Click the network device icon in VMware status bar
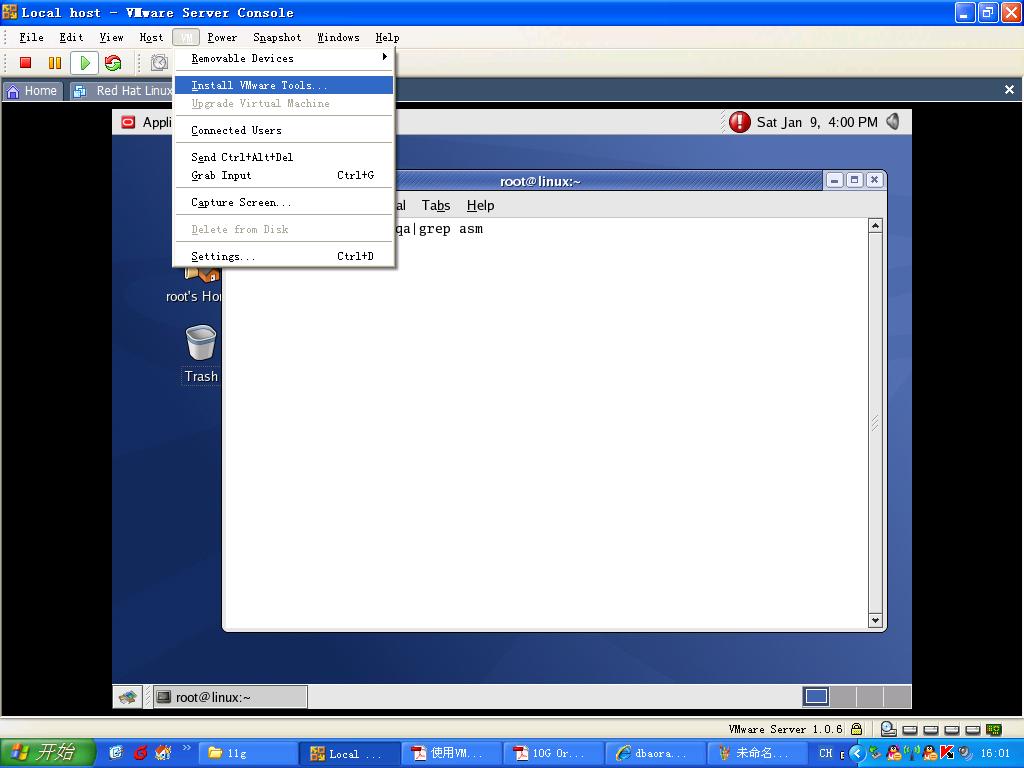Image resolution: width=1024 pixels, height=768 pixels. pyautogui.click(x=993, y=729)
